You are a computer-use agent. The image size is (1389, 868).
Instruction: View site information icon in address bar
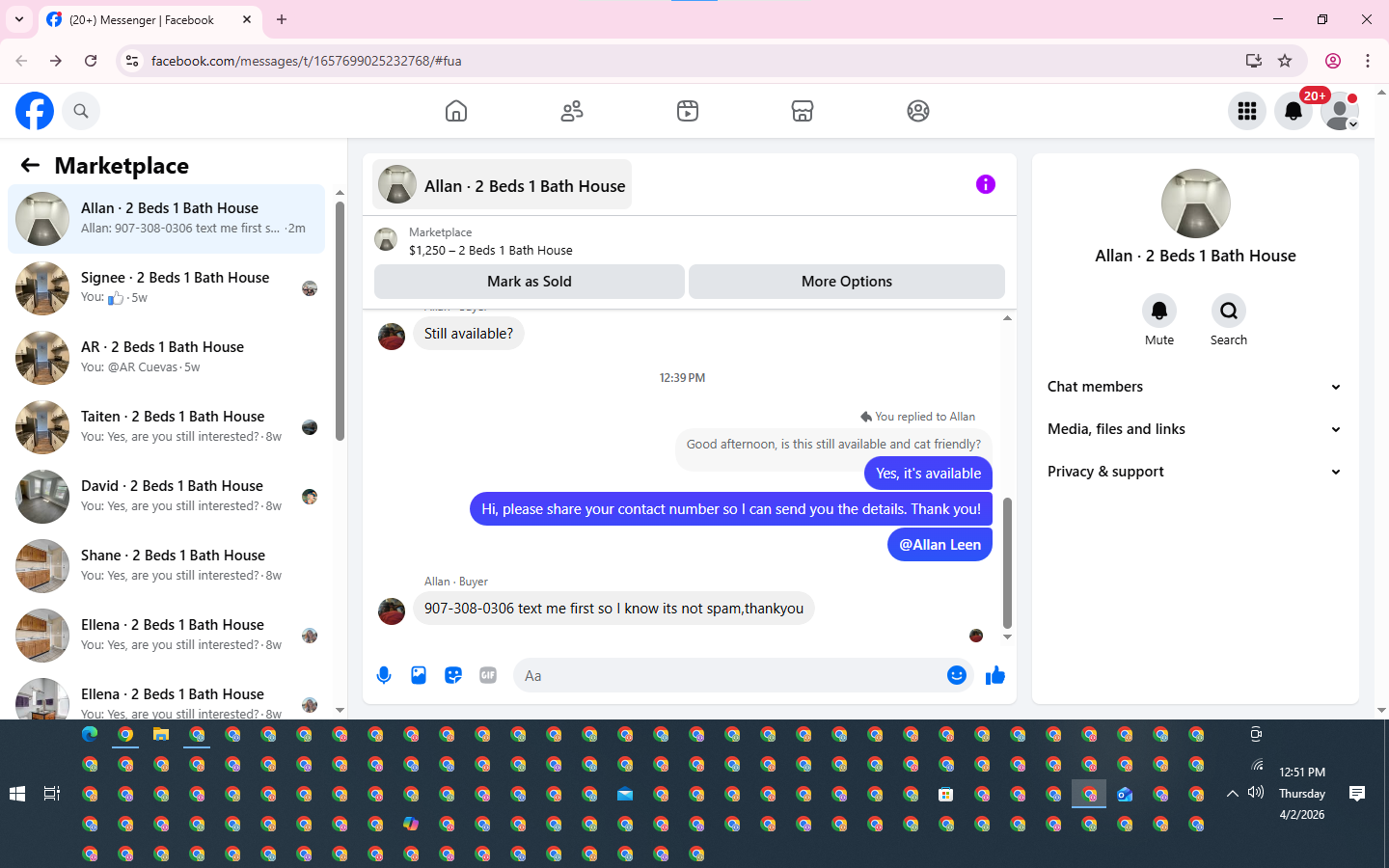click(133, 61)
